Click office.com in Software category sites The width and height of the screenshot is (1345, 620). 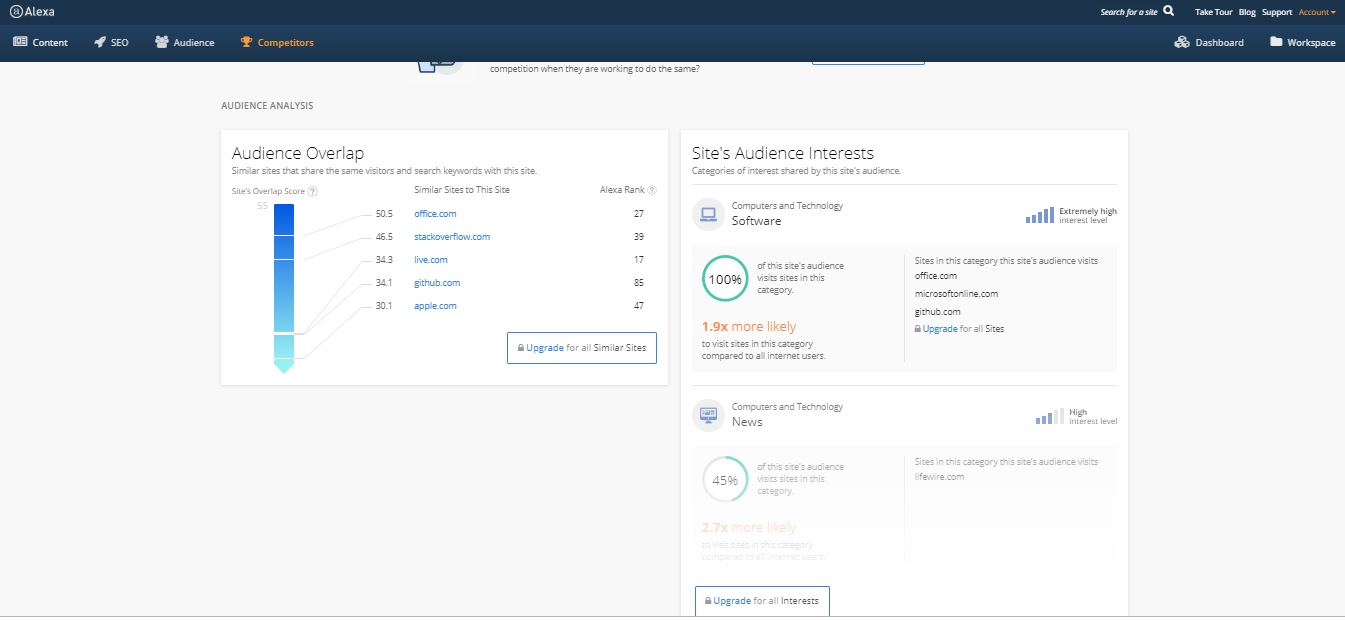coord(936,276)
